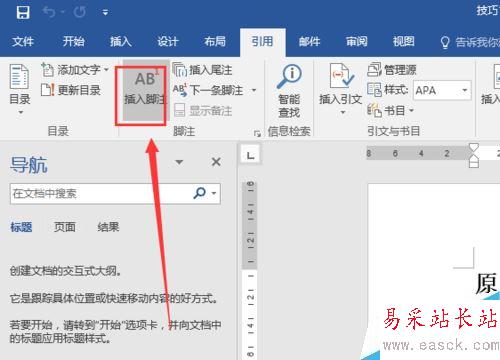Open the 脚注 group dialog launcher
500x360 pixels.
(x=257, y=134)
